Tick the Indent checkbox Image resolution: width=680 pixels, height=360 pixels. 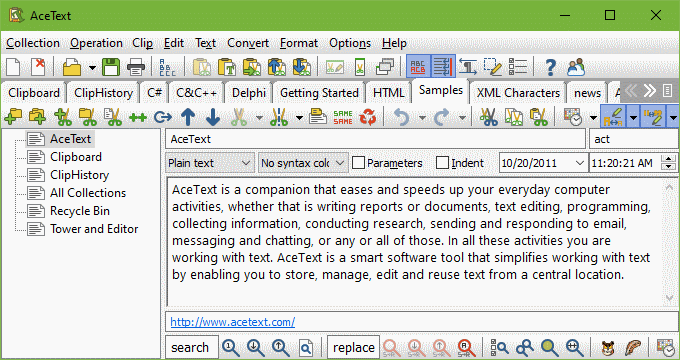point(442,163)
